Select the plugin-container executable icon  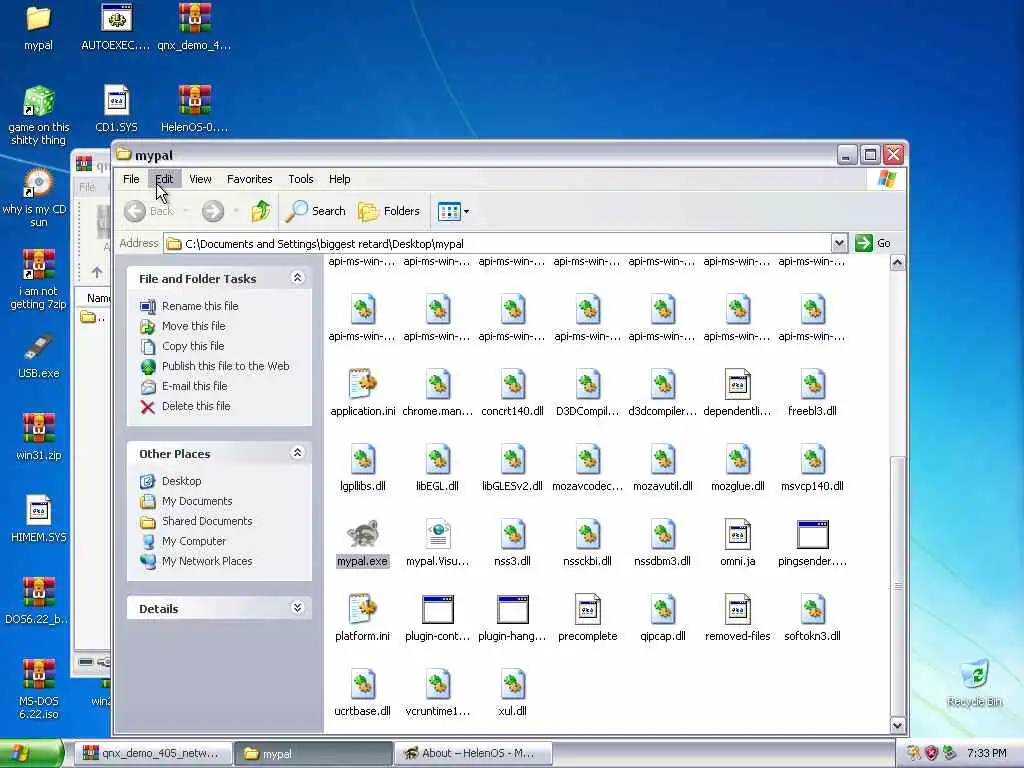pyautogui.click(x=437, y=609)
